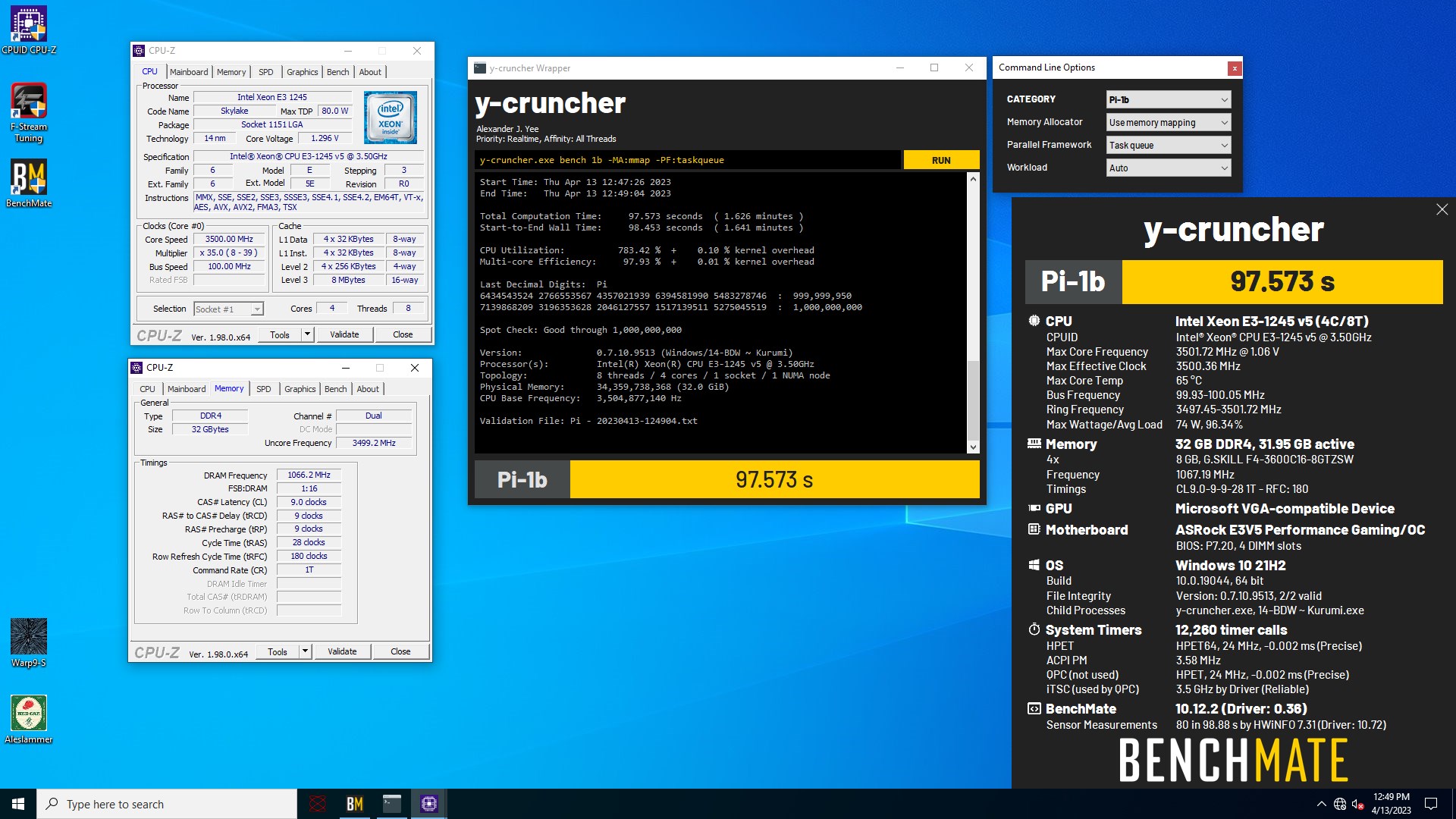This screenshot has width=1456, height=819.
Task: Click Close in top CPU-Z window
Action: pyautogui.click(x=403, y=334)
